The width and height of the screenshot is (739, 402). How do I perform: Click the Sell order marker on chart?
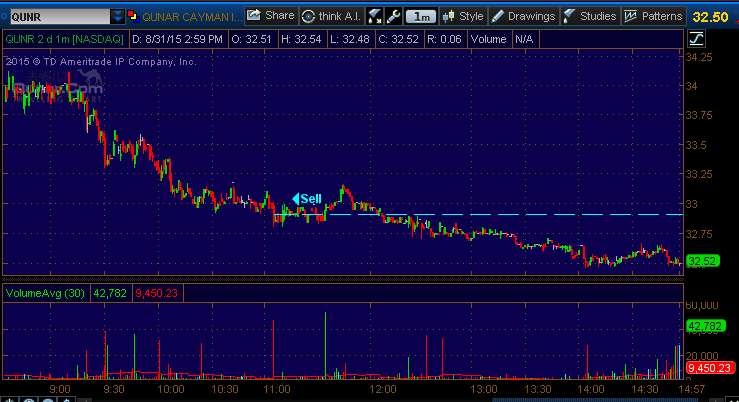pyautogui.click(x=307, y=198)
